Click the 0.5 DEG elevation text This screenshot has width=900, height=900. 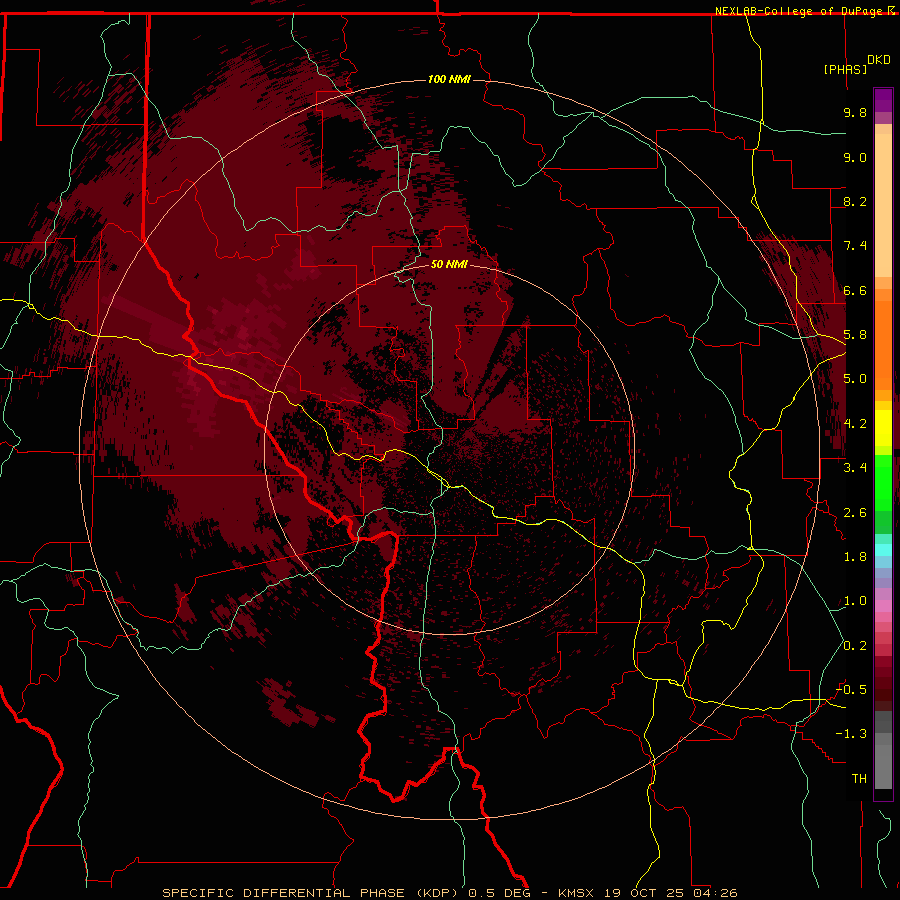point(499,893)
